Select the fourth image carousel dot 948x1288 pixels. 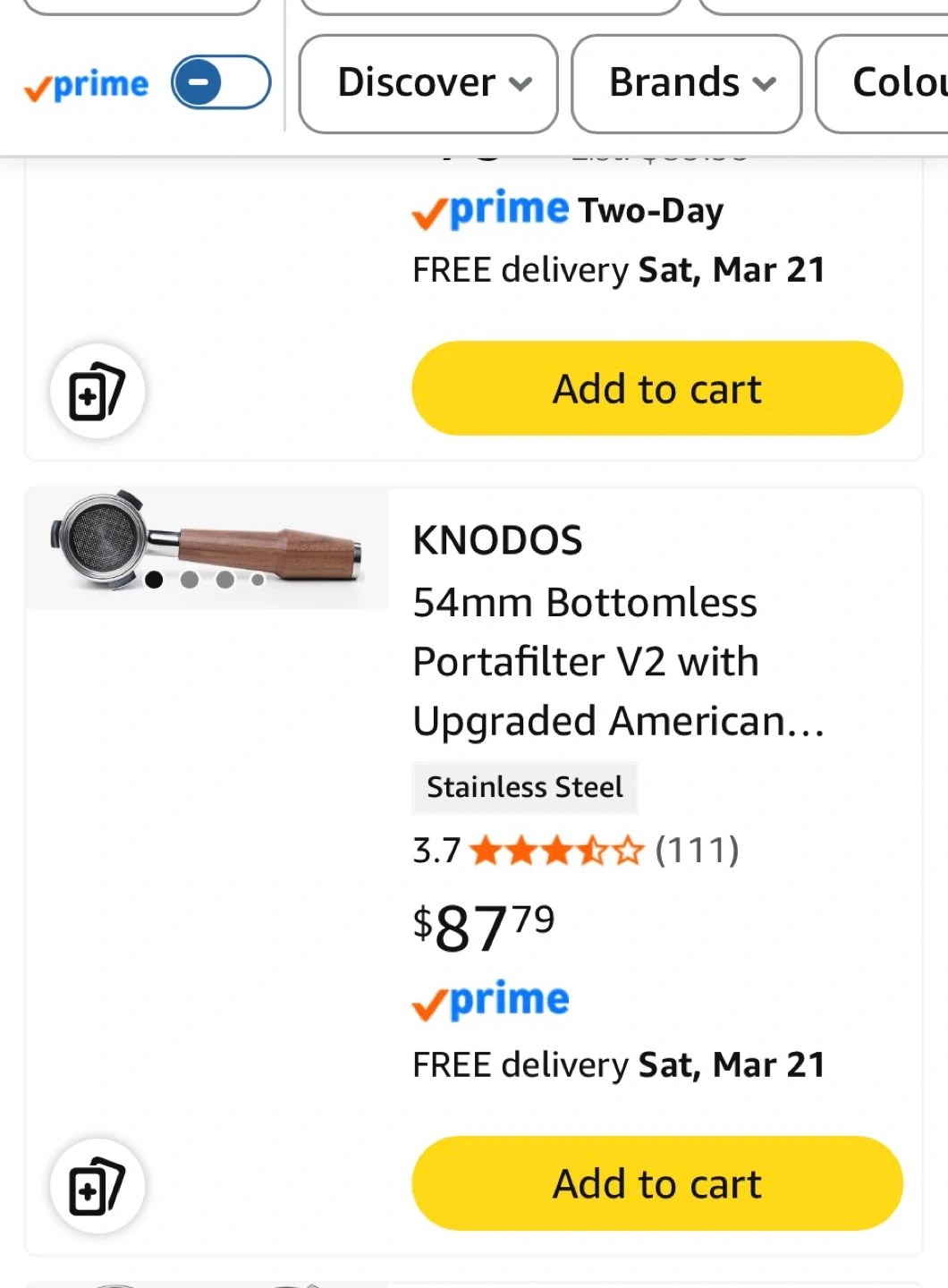(258, 580)
